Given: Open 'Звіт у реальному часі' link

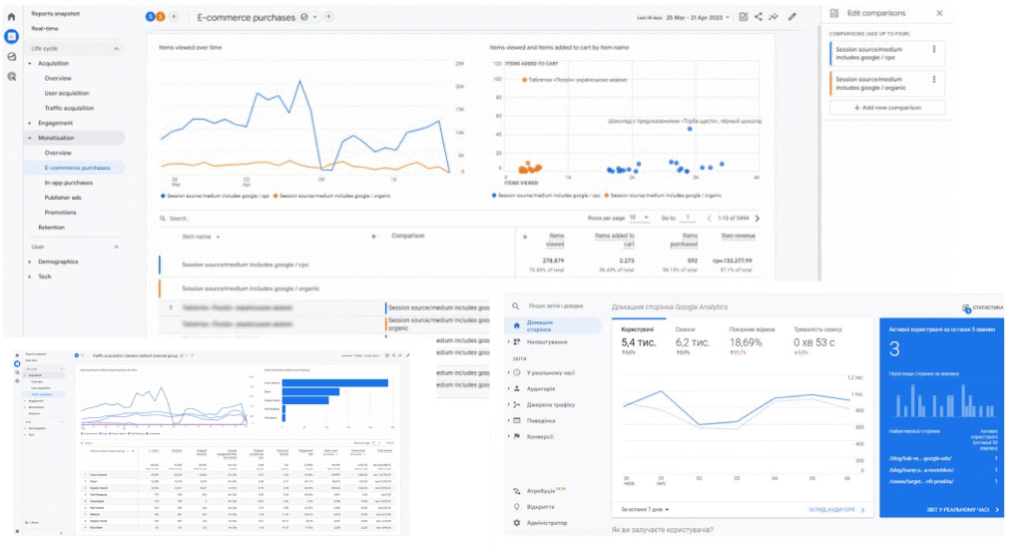Looking at the screenshot, I should point(963,509).
